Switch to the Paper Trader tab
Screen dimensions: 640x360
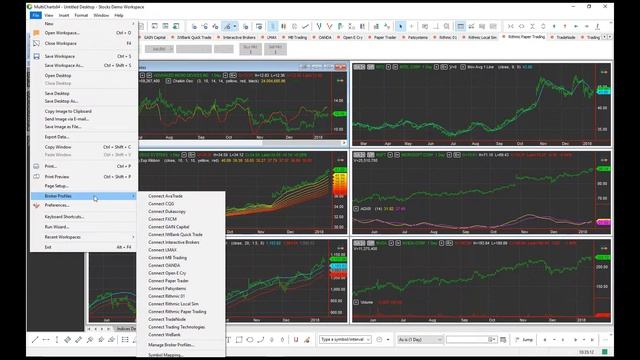coord(382,37)
